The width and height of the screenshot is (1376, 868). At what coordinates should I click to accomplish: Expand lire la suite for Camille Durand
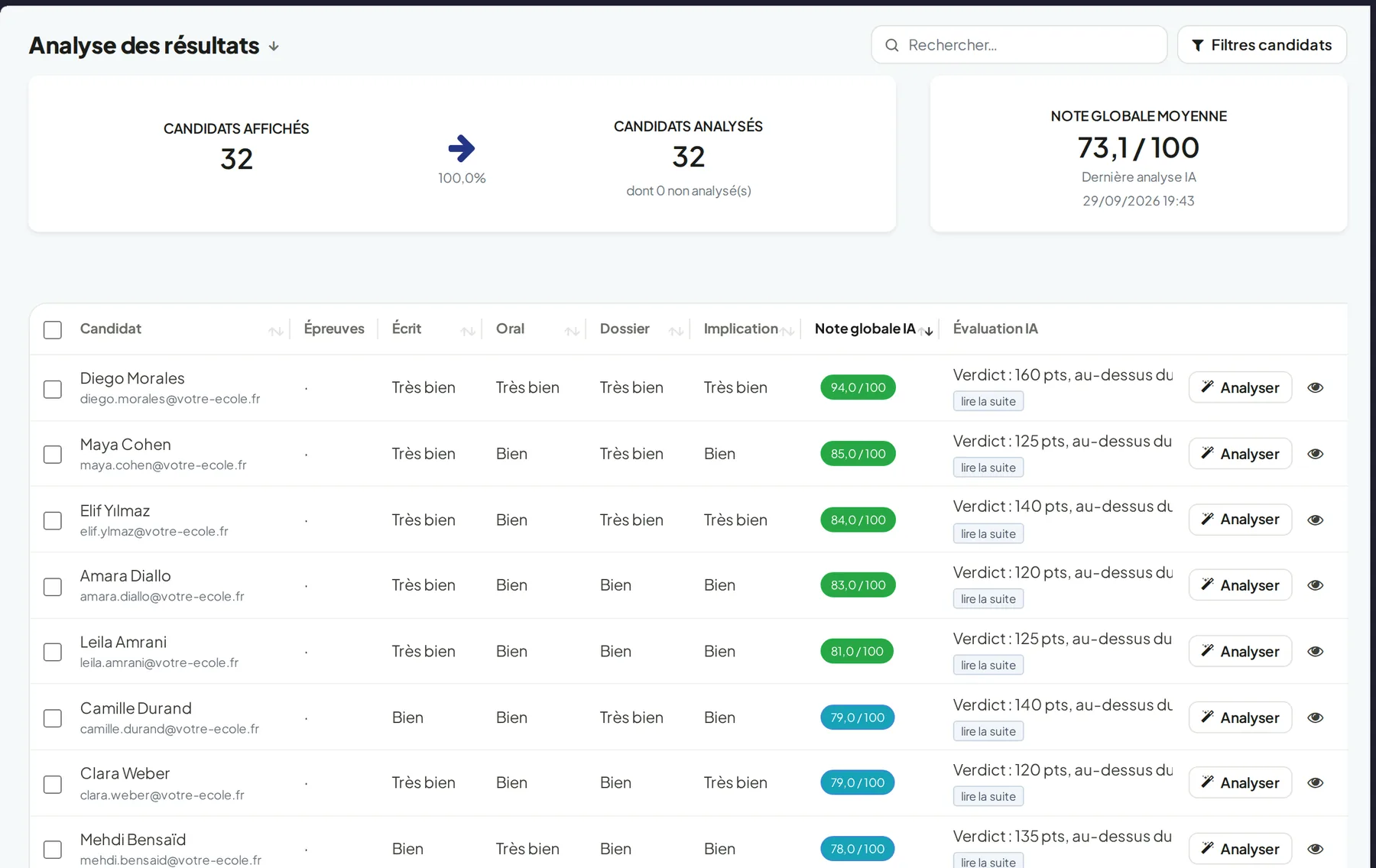pos(988,731)
